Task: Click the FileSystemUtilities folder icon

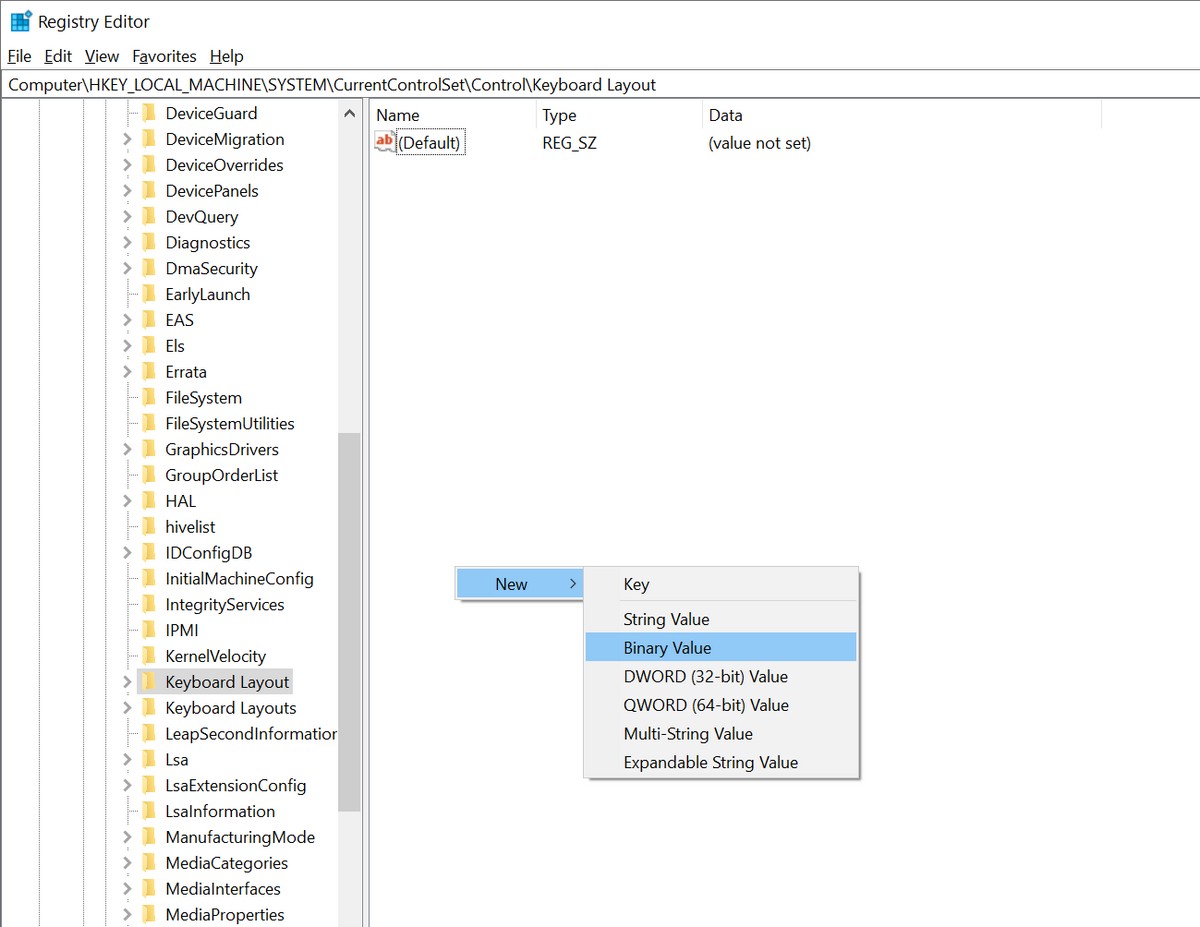Action: (x=148, y=423)
